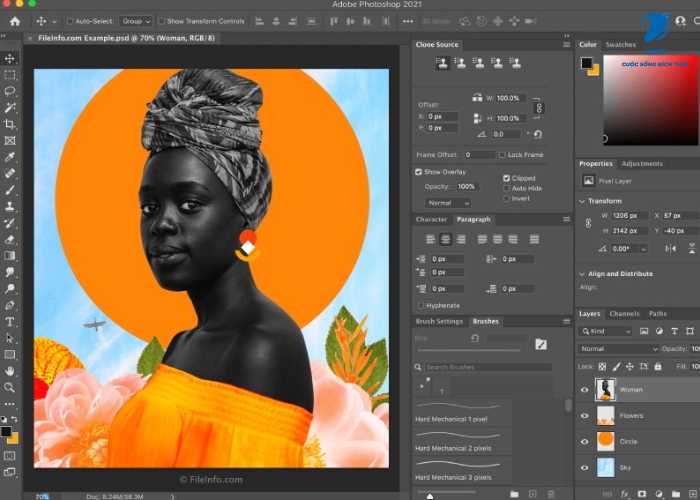Open the Clone Source panel menu
Viewport: 700px width, 500px height.
(567, 45)
